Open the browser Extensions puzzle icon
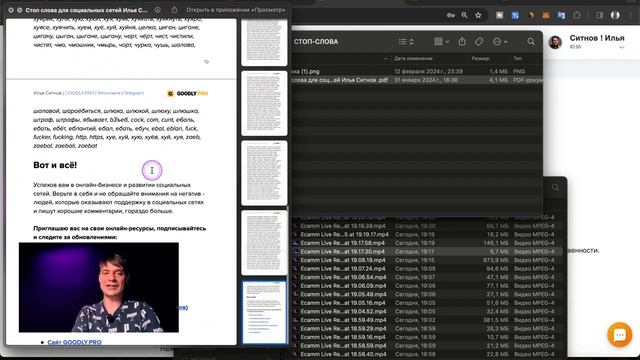This screenshot has width=640, height=360. point(577,16)
